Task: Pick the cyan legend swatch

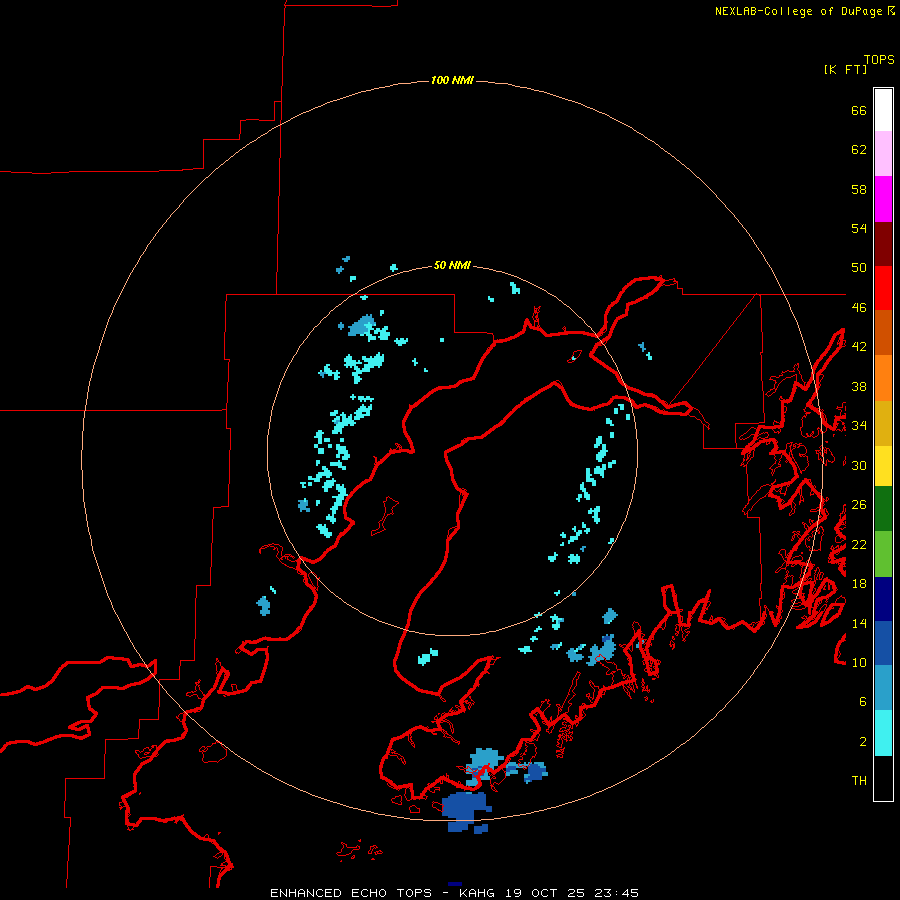Action: 883,732
